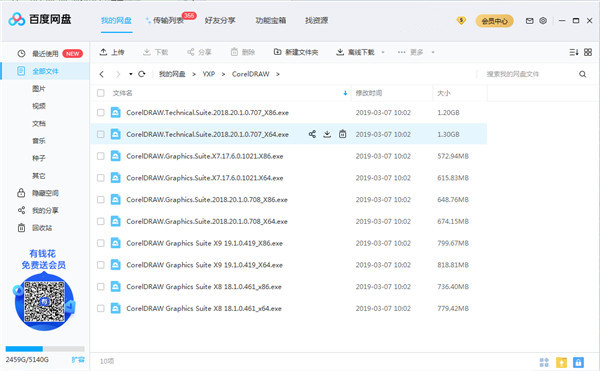
Task: Check the Graphics.Suite.2018 708_X86 checkbox
Action: click(x=101, y=200)
